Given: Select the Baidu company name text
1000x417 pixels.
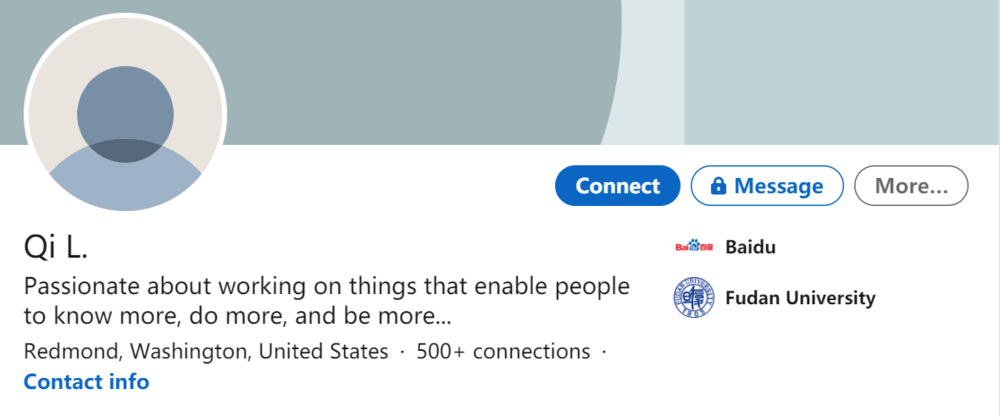Looking at the screenshot, I should click(751, 247).
